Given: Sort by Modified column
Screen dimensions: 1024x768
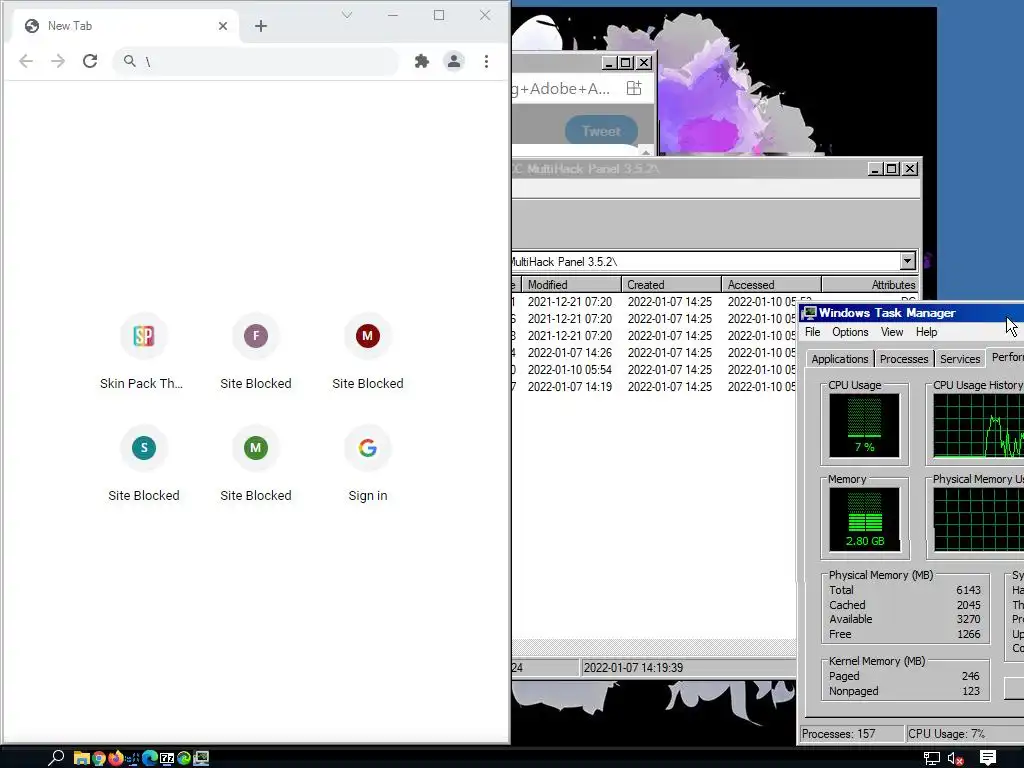Looking at the screenshot, I should [571, 285].
